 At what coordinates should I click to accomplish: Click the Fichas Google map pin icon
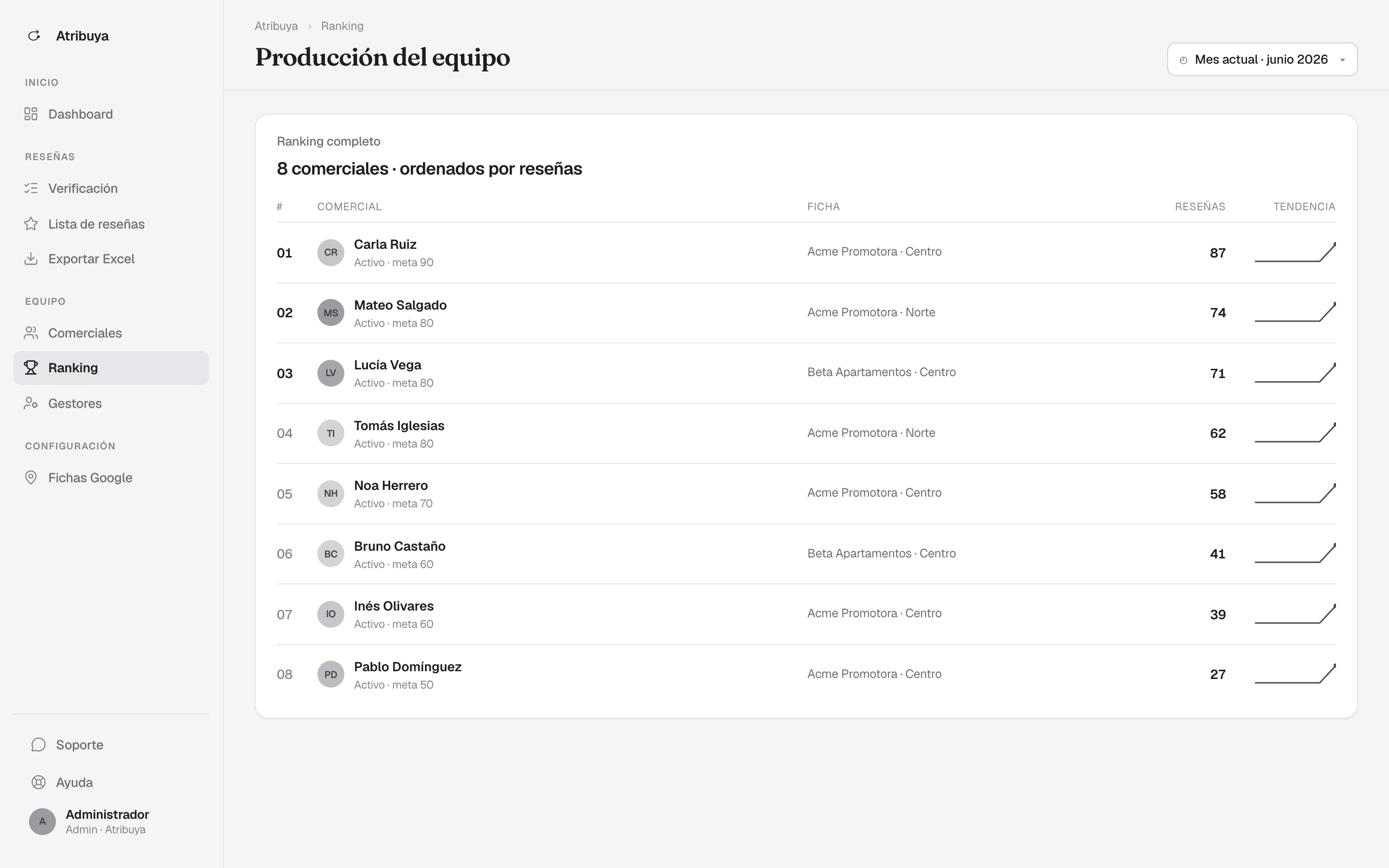coord(31,477)
